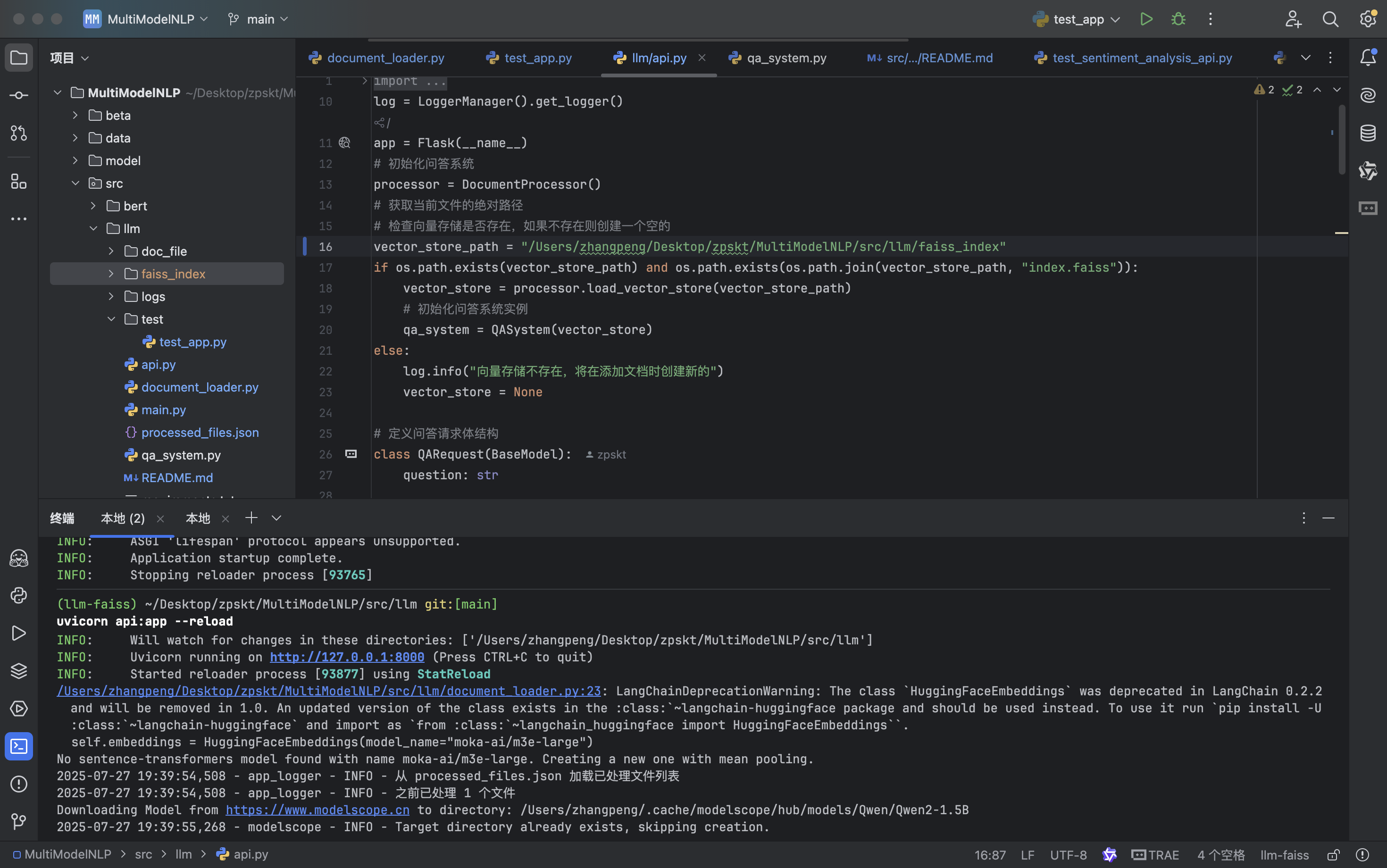
Task: Open the Terminal tool window icon
Action: click(18, 746)
